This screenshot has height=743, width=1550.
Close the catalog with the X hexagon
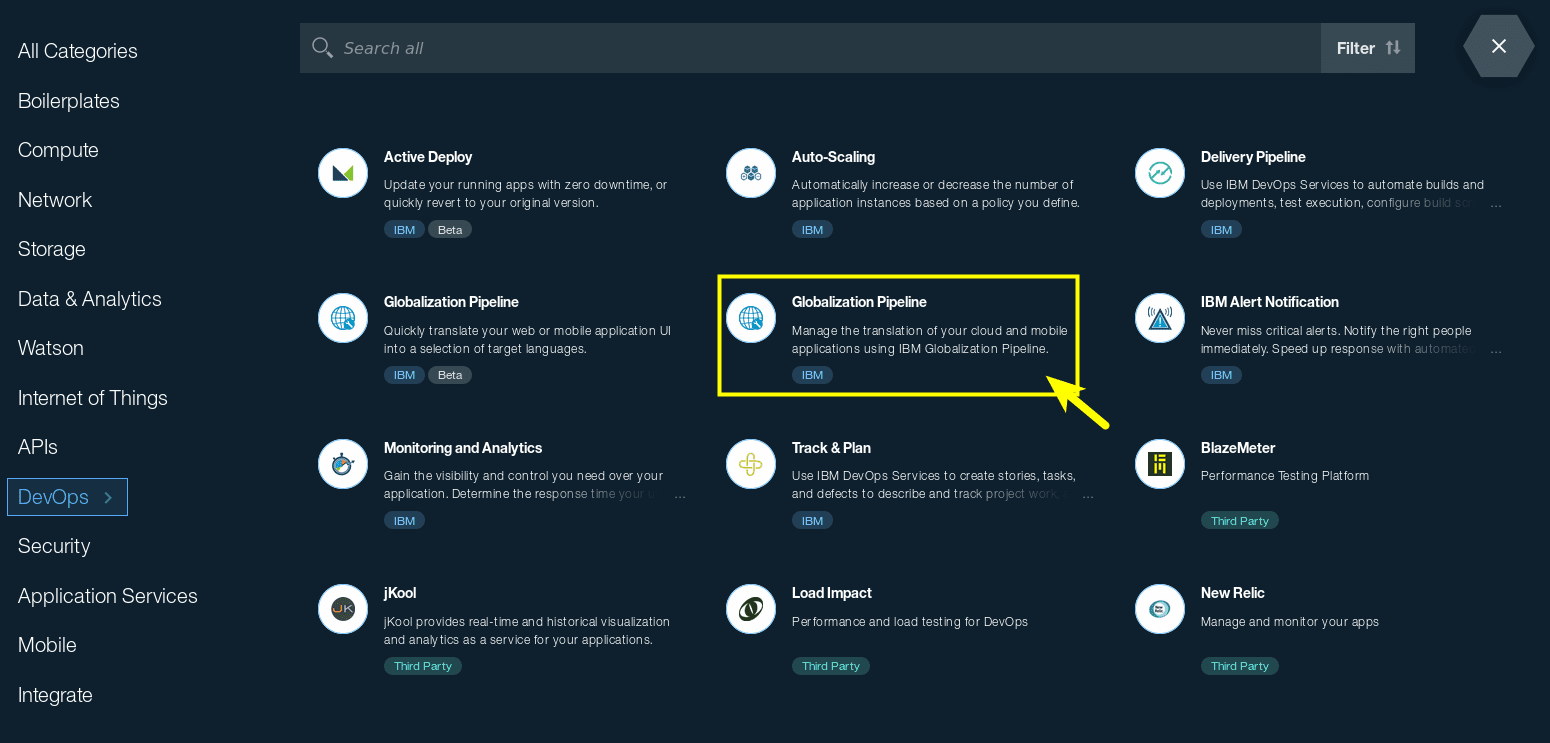[x=1498, y=46]
